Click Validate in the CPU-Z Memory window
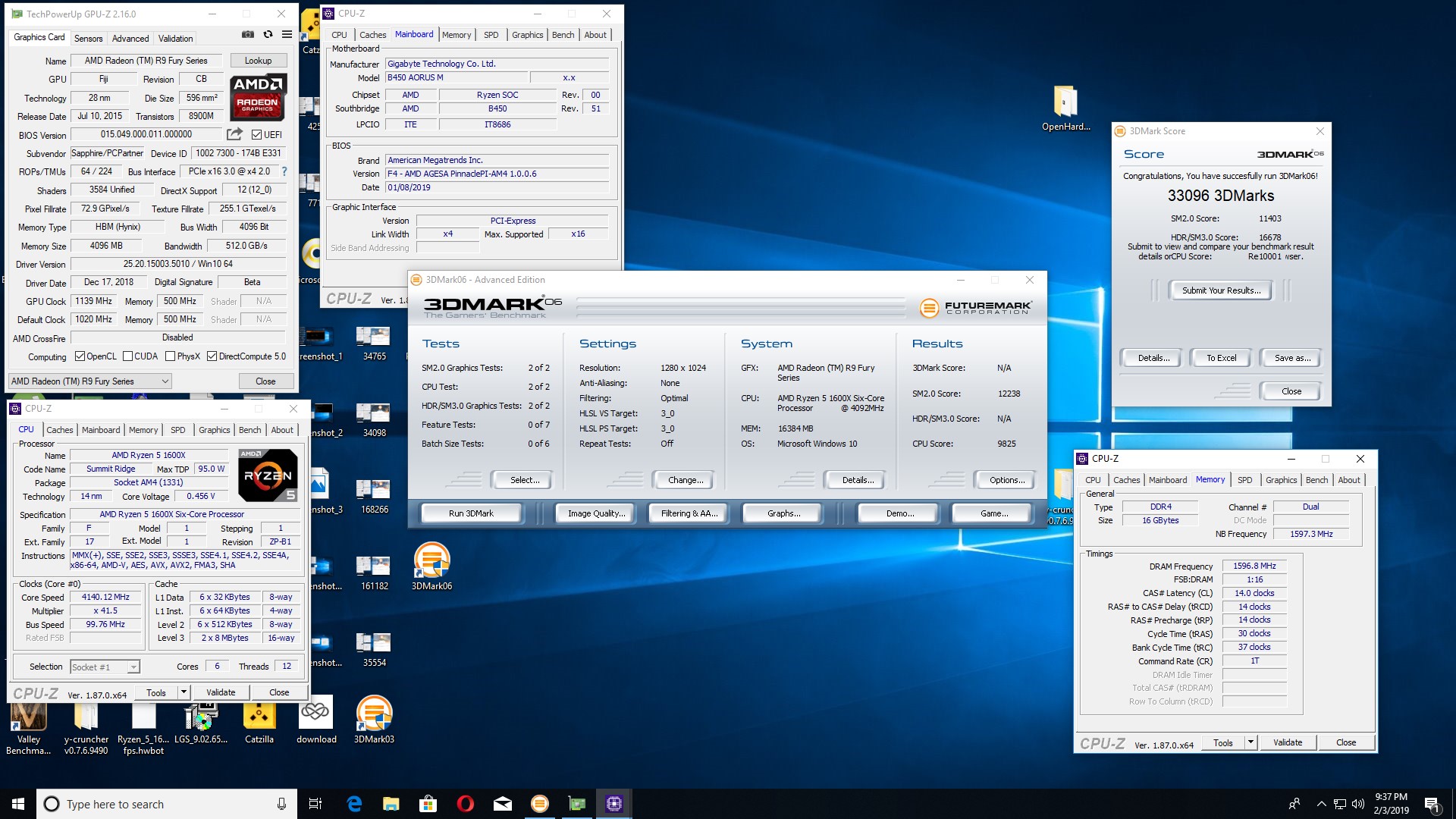Screen dimensions: 1456x819 [1288, 743]
